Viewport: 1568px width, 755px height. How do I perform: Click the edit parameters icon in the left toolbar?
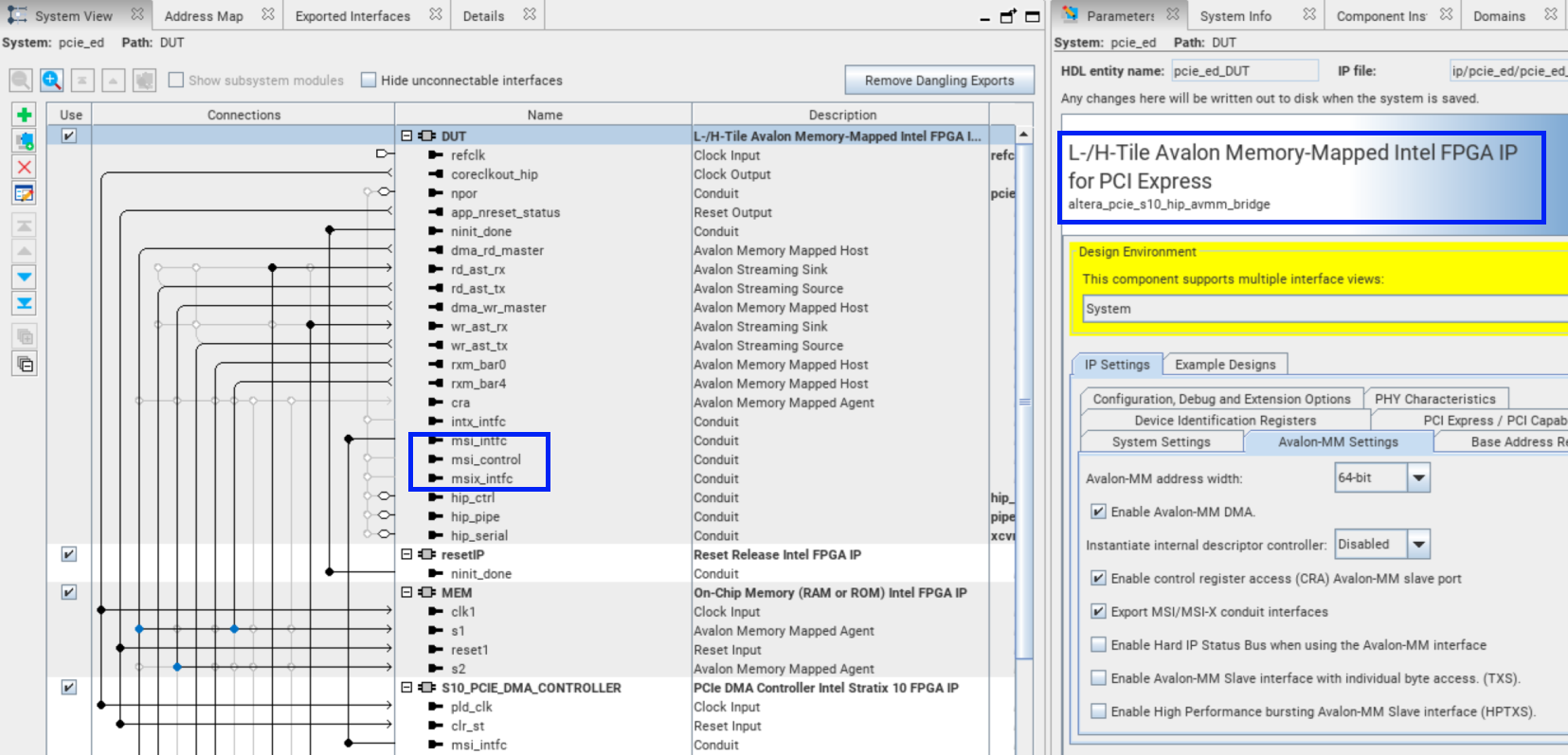point(25,194)
